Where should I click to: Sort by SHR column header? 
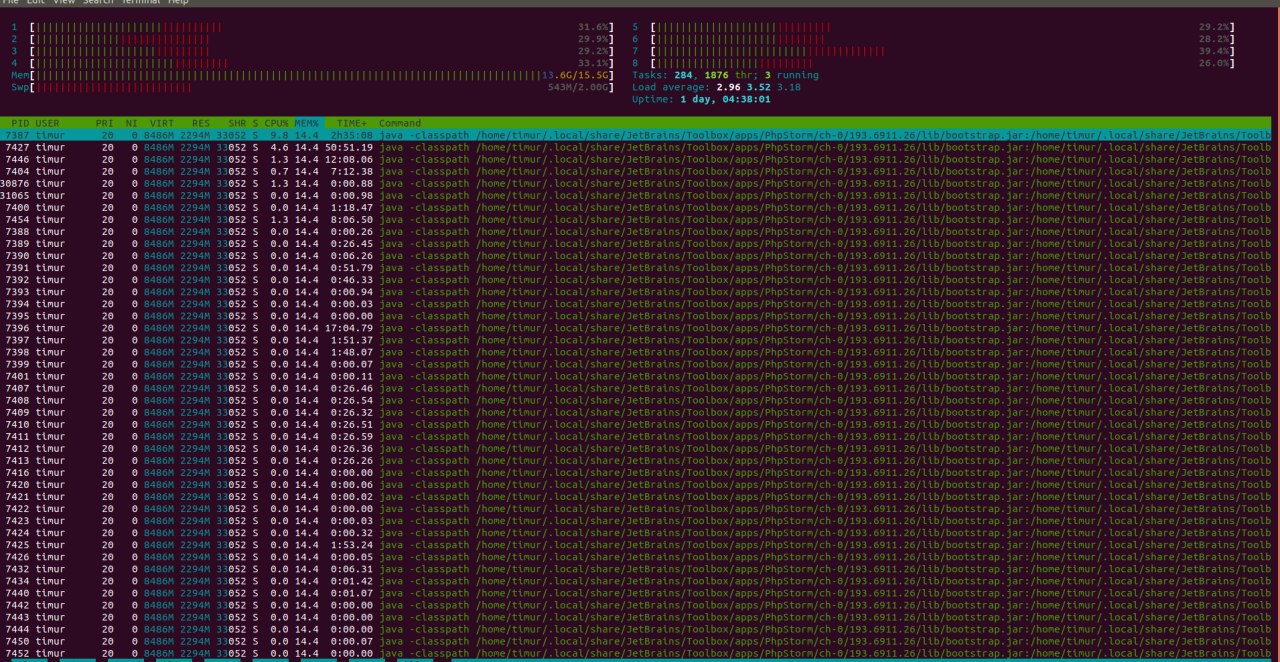[x=237, y=123]
